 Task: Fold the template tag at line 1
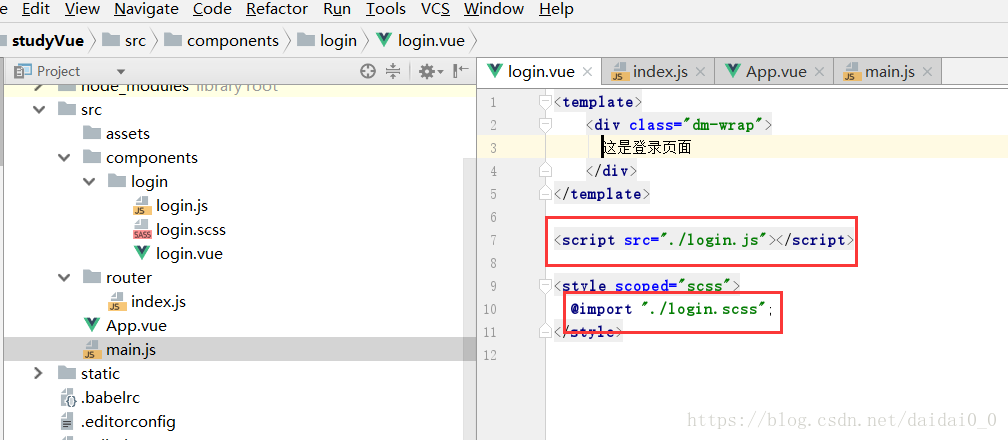coord(545,102)
